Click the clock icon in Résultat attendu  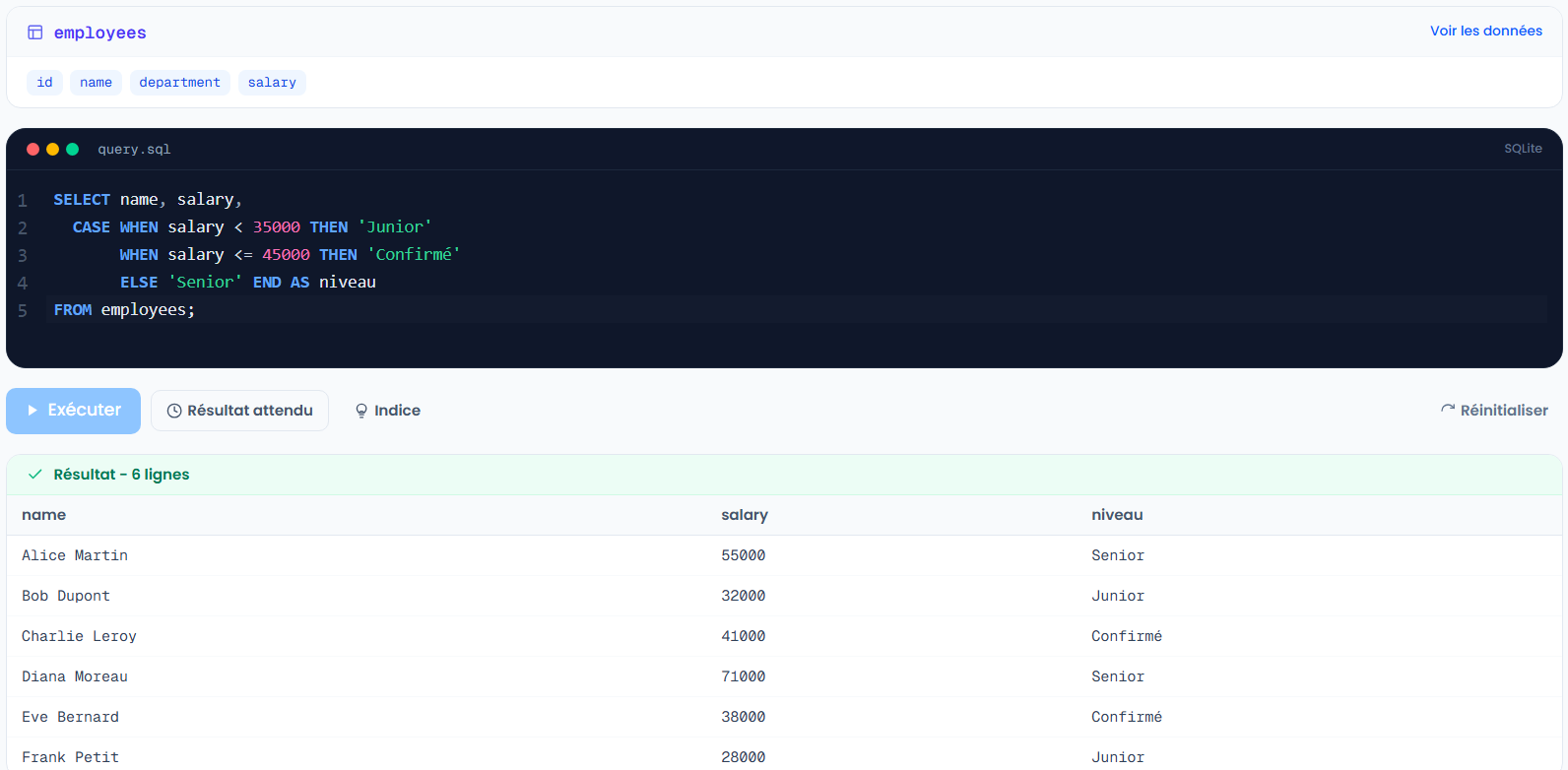click(x=174, y=411)
